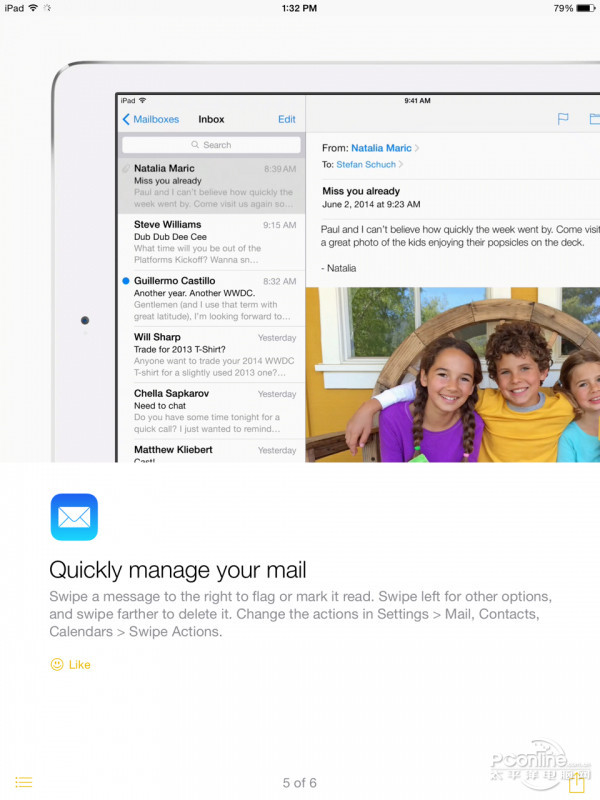Tap the Wi-Fi icon in the status bar
Screen dimensions: 600x800
coord(33,8)
